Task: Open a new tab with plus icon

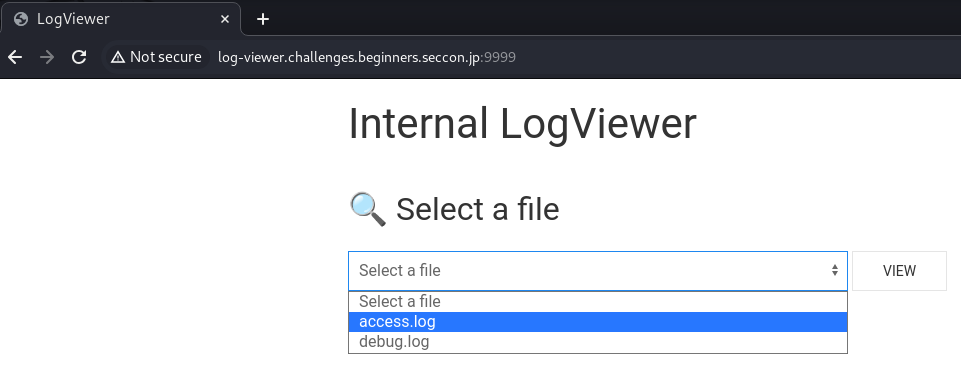Action: click(x=263, y=19)
